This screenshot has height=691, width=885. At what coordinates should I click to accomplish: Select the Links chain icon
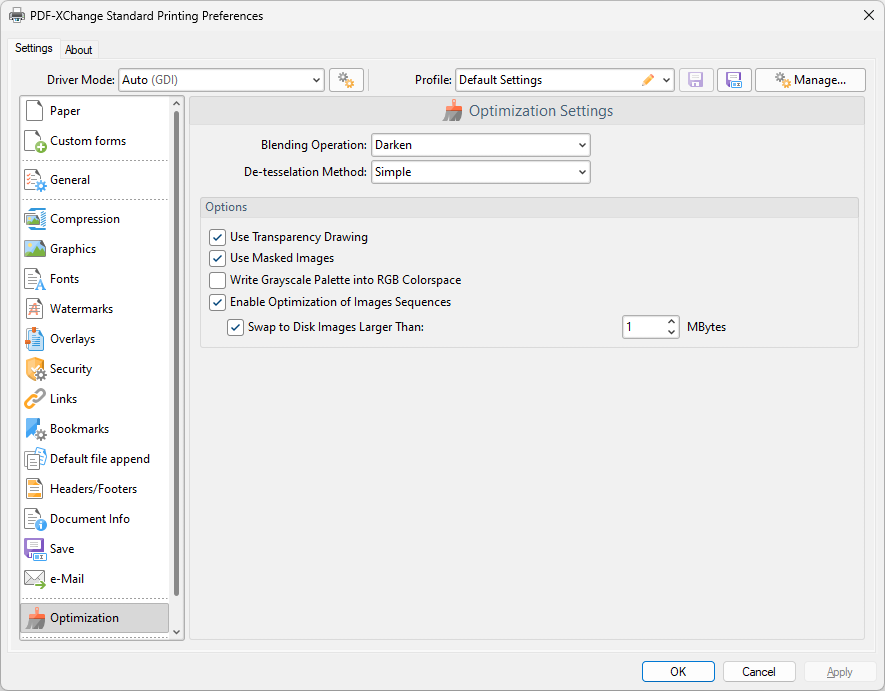(x=34, y=399)
